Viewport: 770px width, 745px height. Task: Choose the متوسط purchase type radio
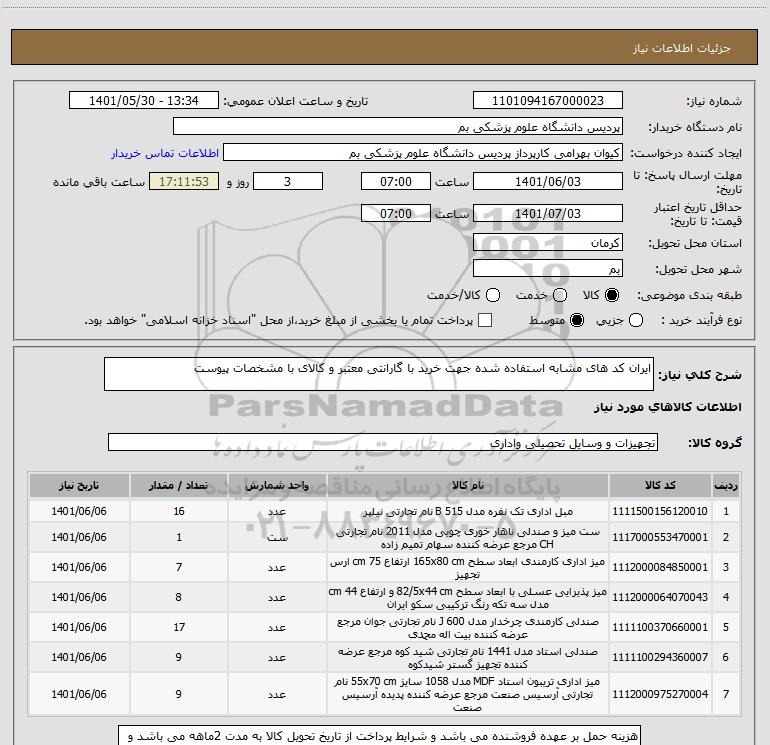pyautogui.click(x=577, y=321)
